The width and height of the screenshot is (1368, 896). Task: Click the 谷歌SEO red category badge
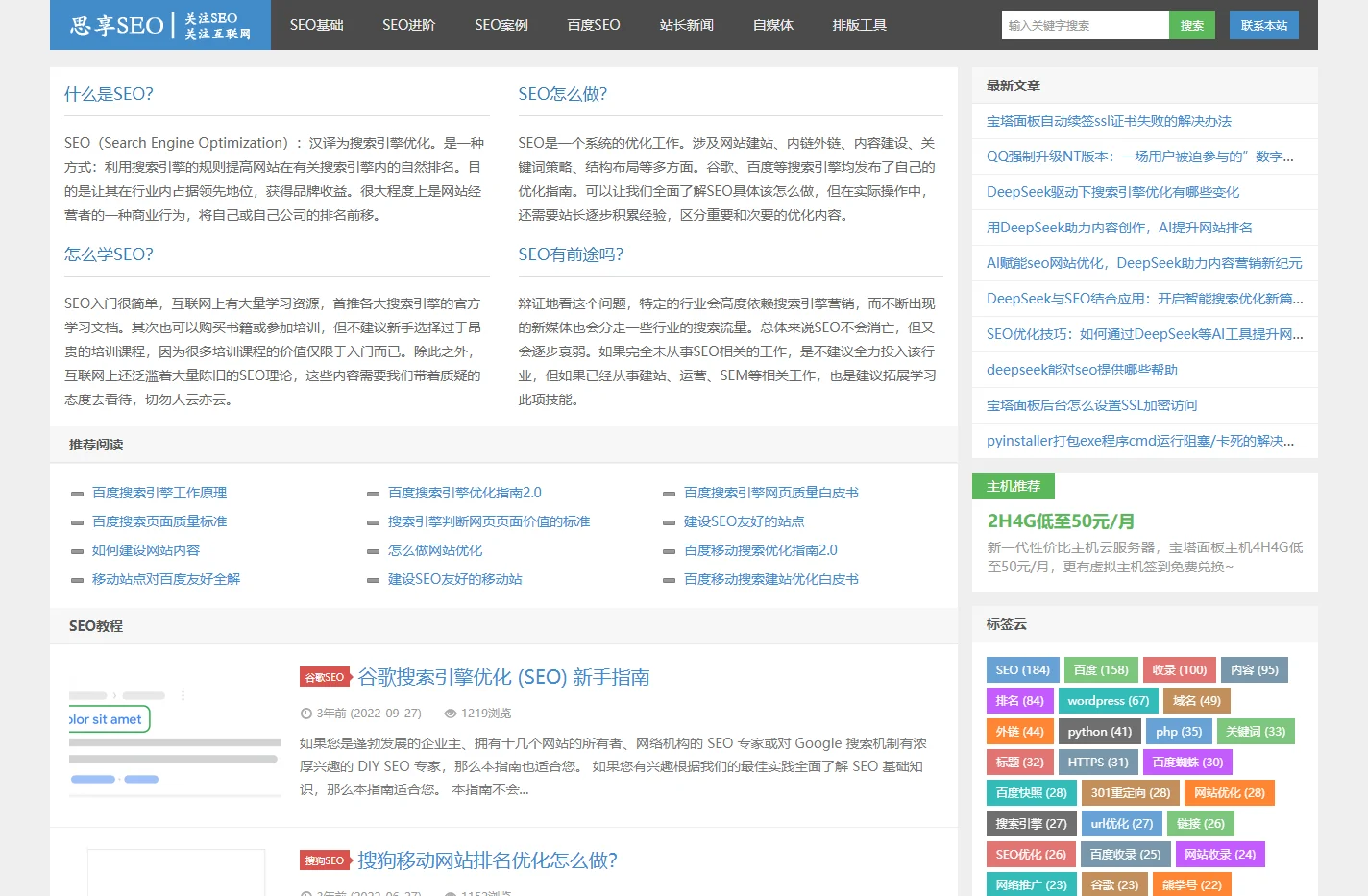click(325, 677)
